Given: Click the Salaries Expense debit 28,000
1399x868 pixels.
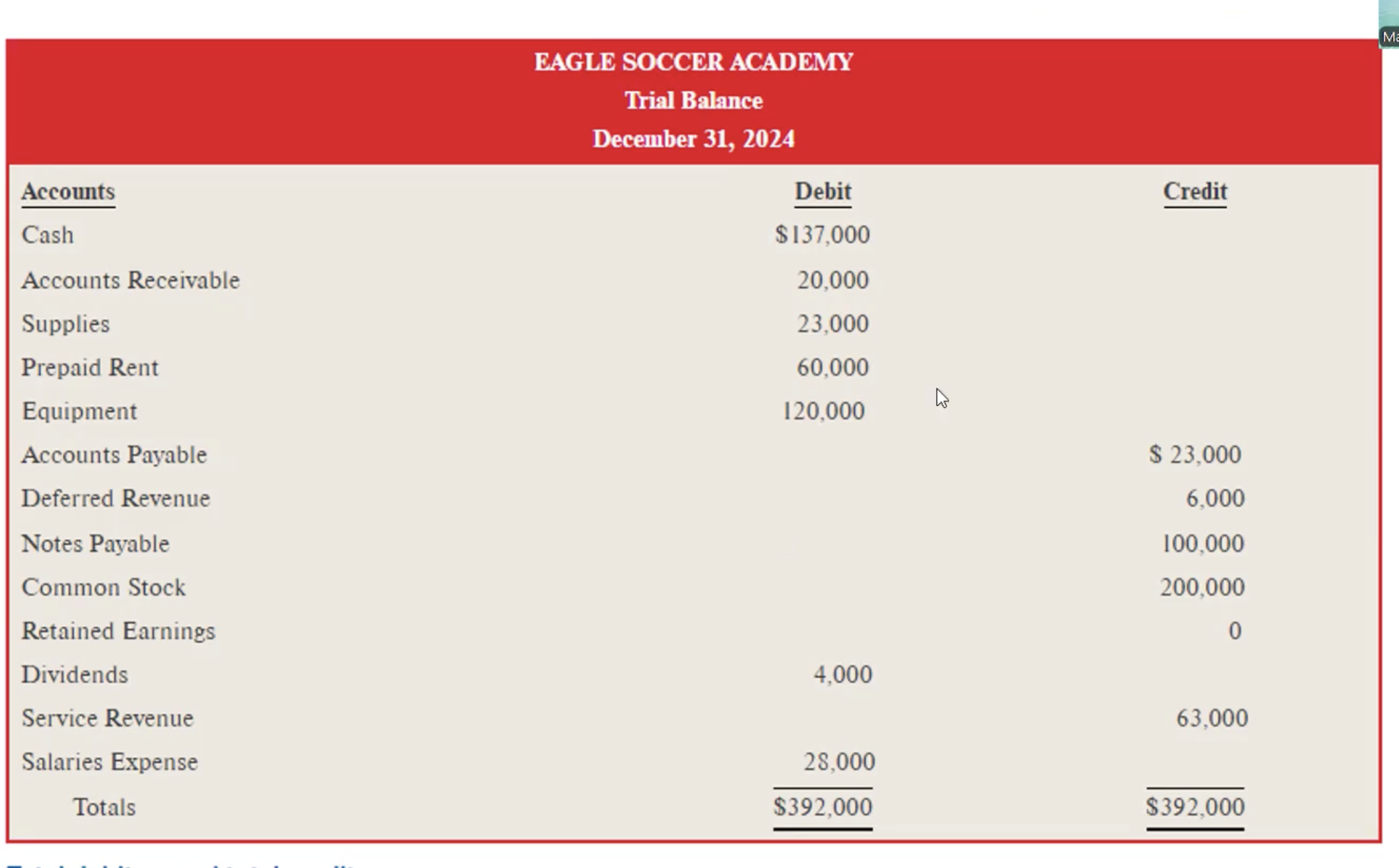Looking at the screenshot, I should click(839, 762).
